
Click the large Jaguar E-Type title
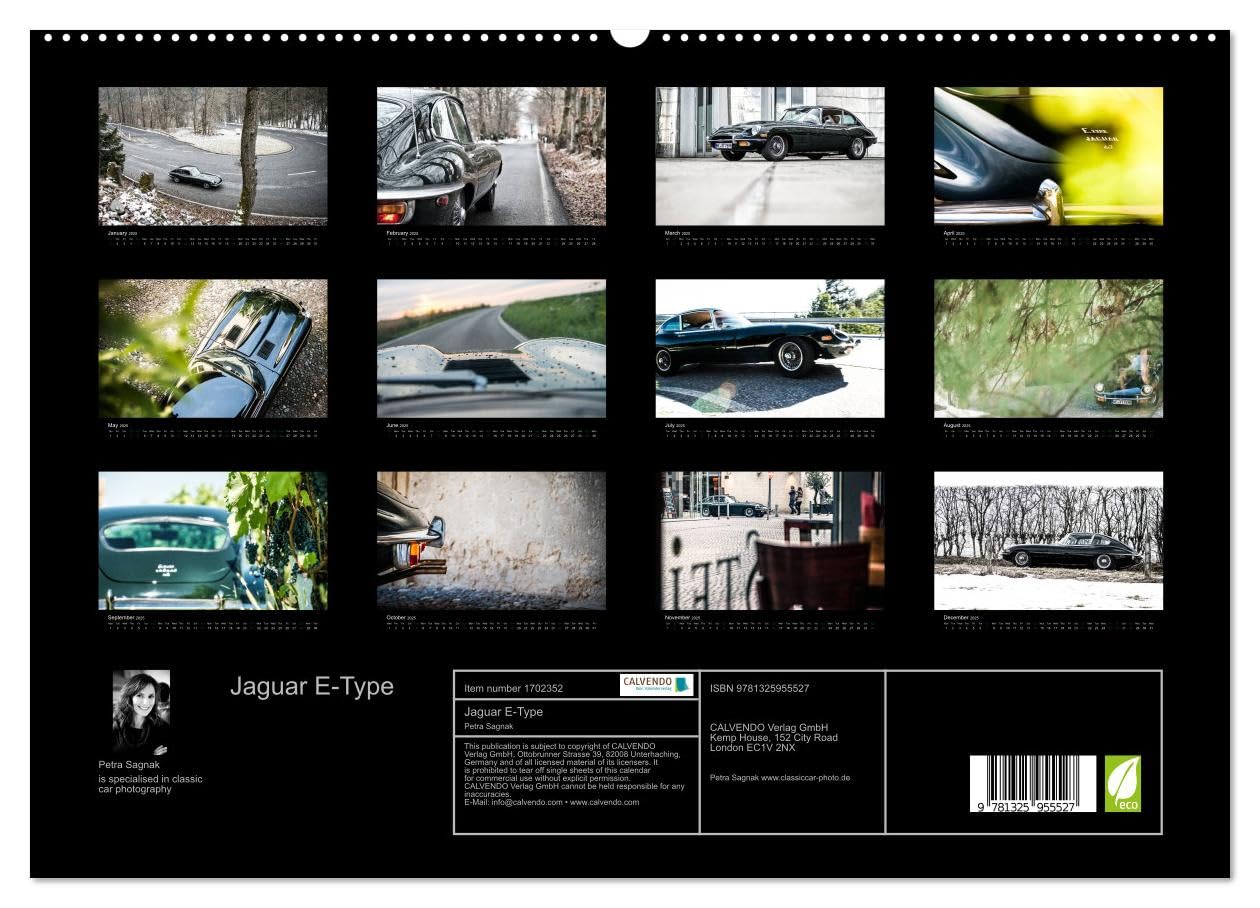click(x=312, y=686)
